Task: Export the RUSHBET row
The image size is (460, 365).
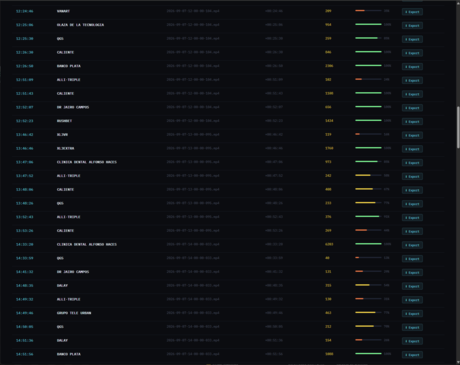Action: (x=412, y=122)
